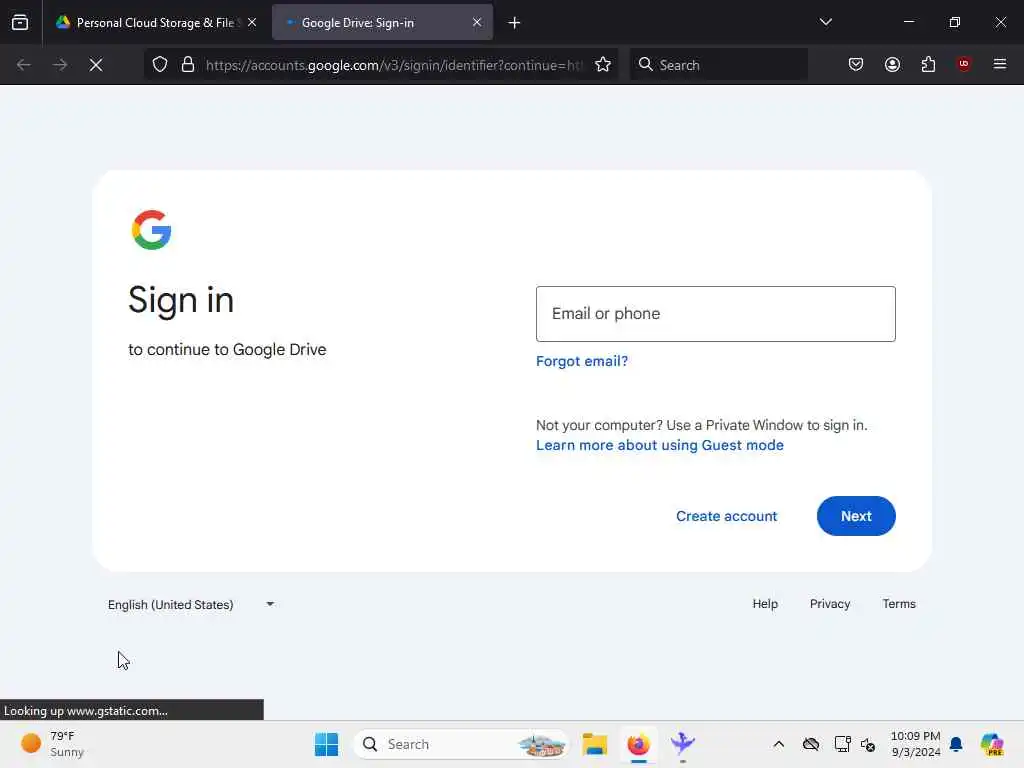Switch to Personal Cloud Storage tab
Viewport: 1024px width, 768px height.
(157, 23)
